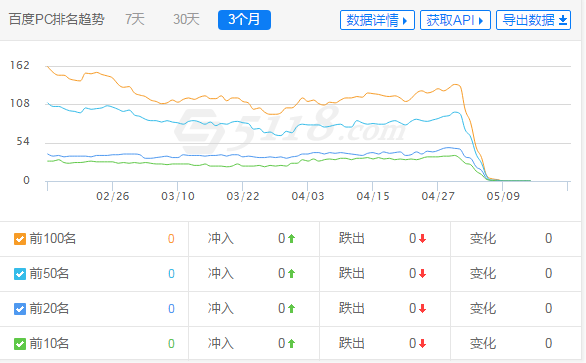Click green up arrow in 前10名 row
Screen dimensions: 586x363
(x=292, y=344)
